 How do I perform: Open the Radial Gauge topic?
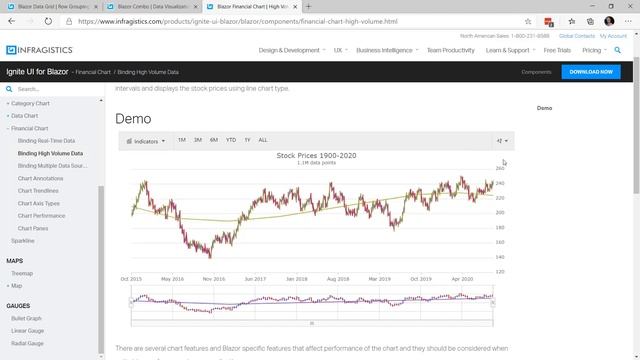coord(27,343)
